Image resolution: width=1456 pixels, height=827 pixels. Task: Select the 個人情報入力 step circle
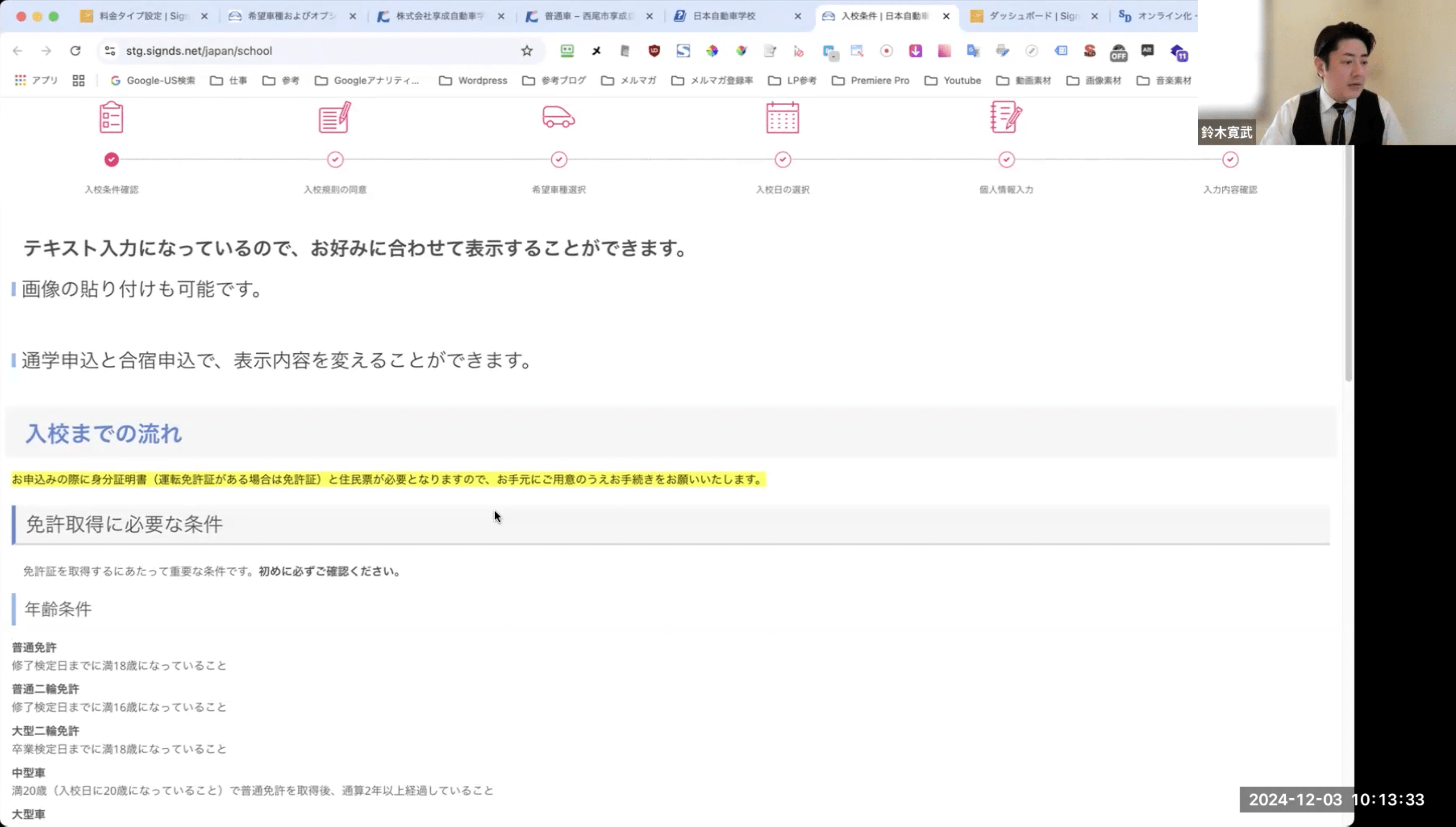point(1007,159)
